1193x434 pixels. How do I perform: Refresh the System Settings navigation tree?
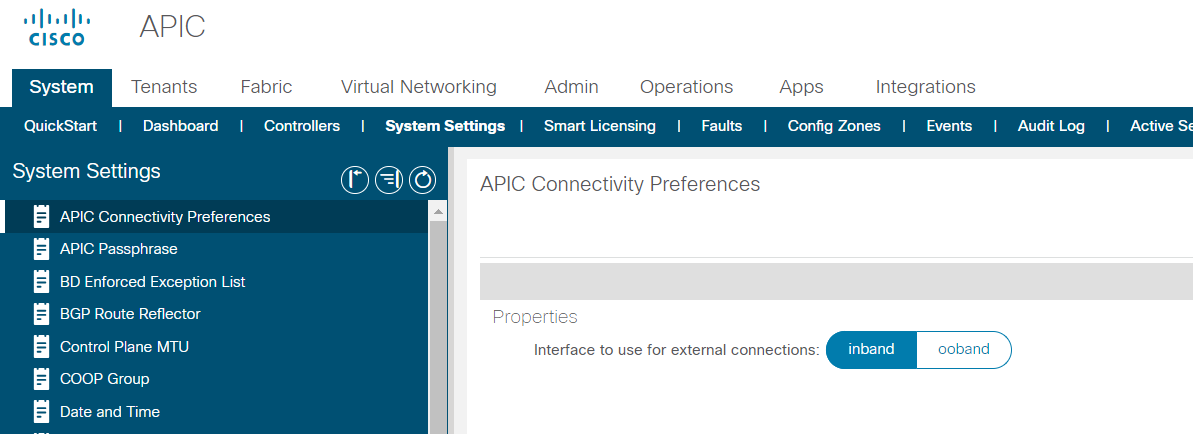coord(423,180)
